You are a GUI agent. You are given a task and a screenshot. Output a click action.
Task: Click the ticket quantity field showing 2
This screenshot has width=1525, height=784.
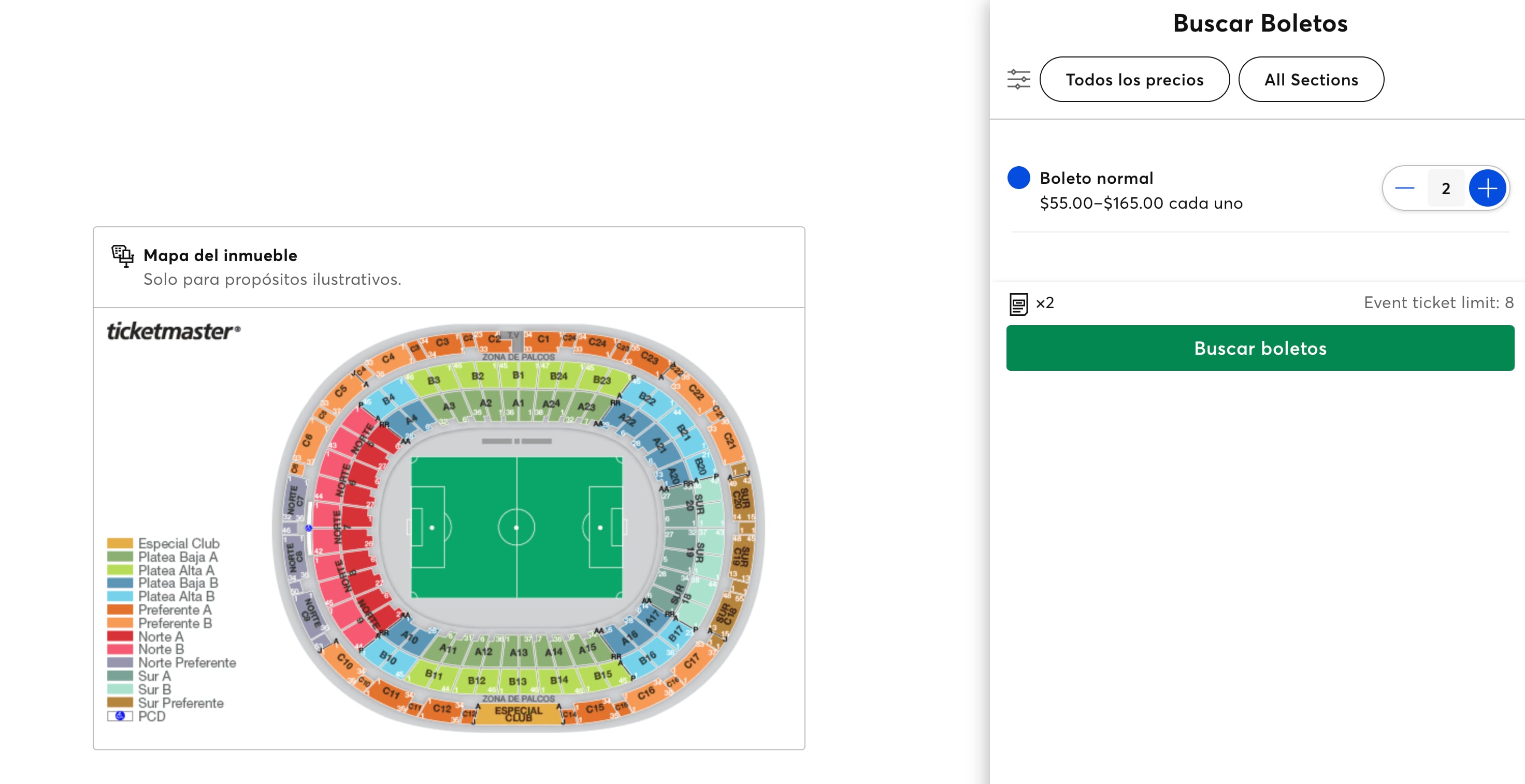tap(1445, 188)
